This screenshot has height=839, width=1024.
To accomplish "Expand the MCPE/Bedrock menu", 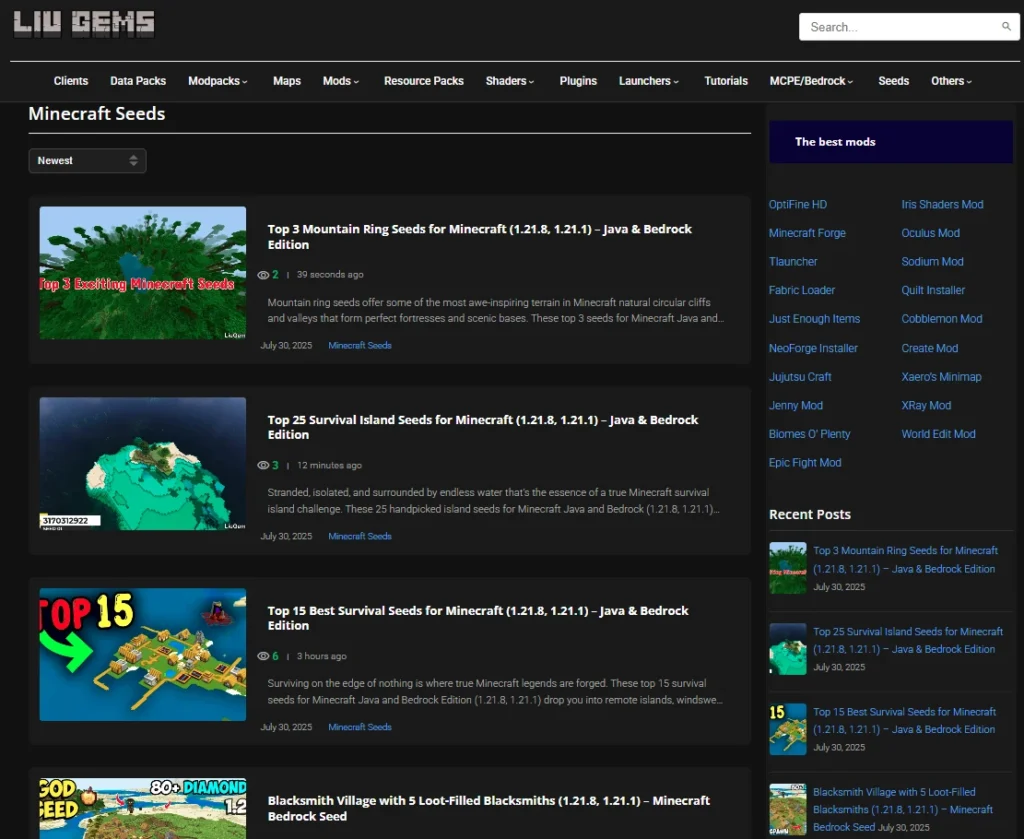I will (812, 81).
